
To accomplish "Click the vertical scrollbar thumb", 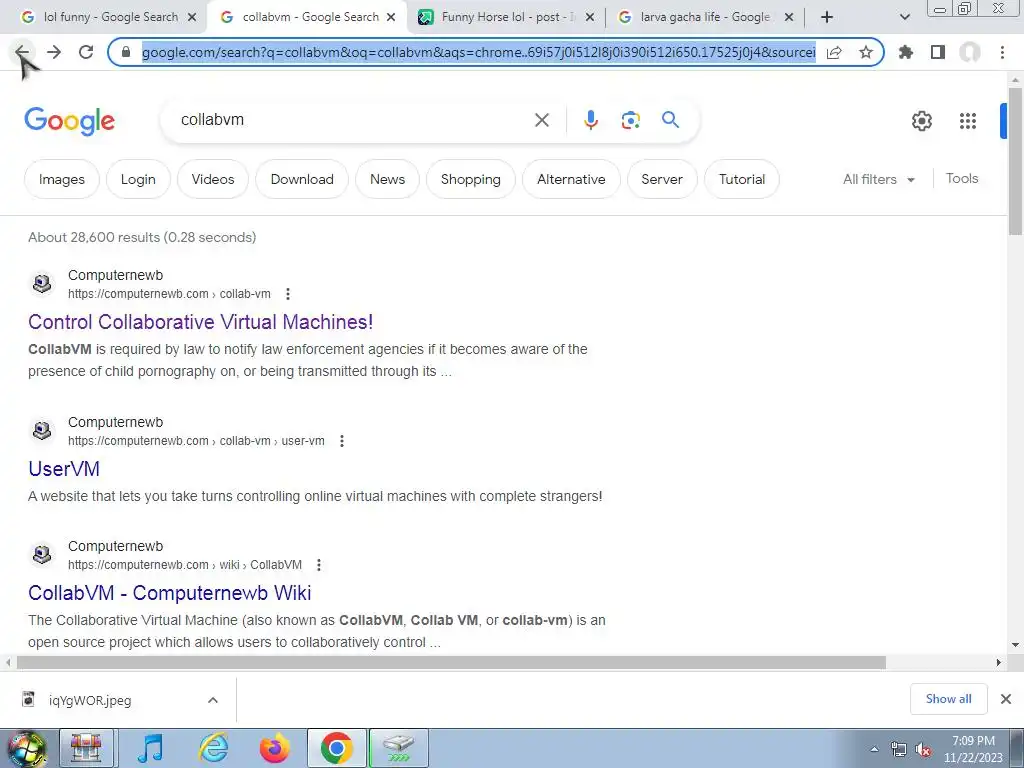I will 1015,161.
